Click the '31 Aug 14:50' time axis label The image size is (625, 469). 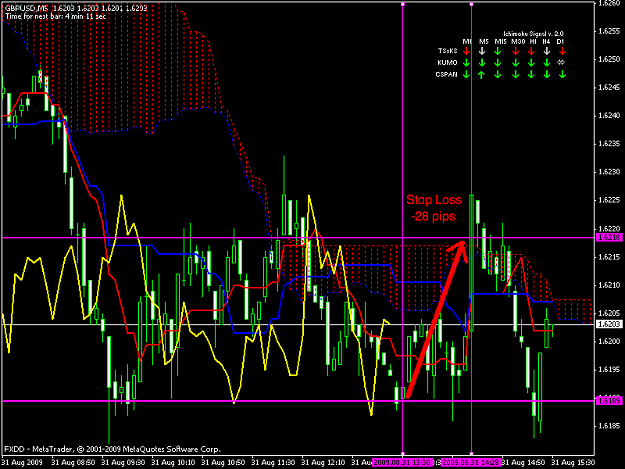point(523,462)
